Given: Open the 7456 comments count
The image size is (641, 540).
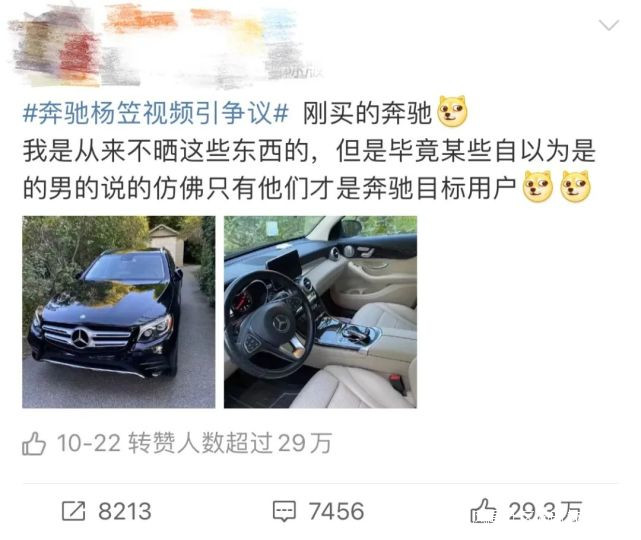Looking at the screenshot, I should [x=336, y=511].
